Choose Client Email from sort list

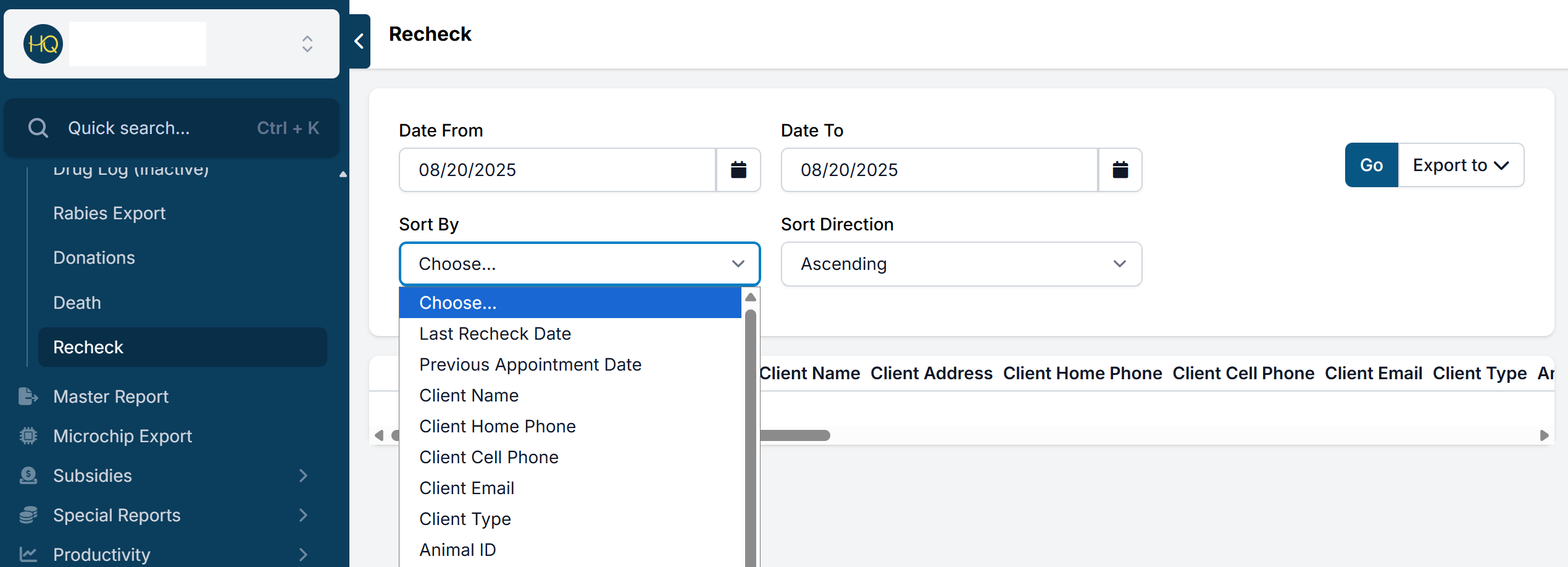pos(467,489)
